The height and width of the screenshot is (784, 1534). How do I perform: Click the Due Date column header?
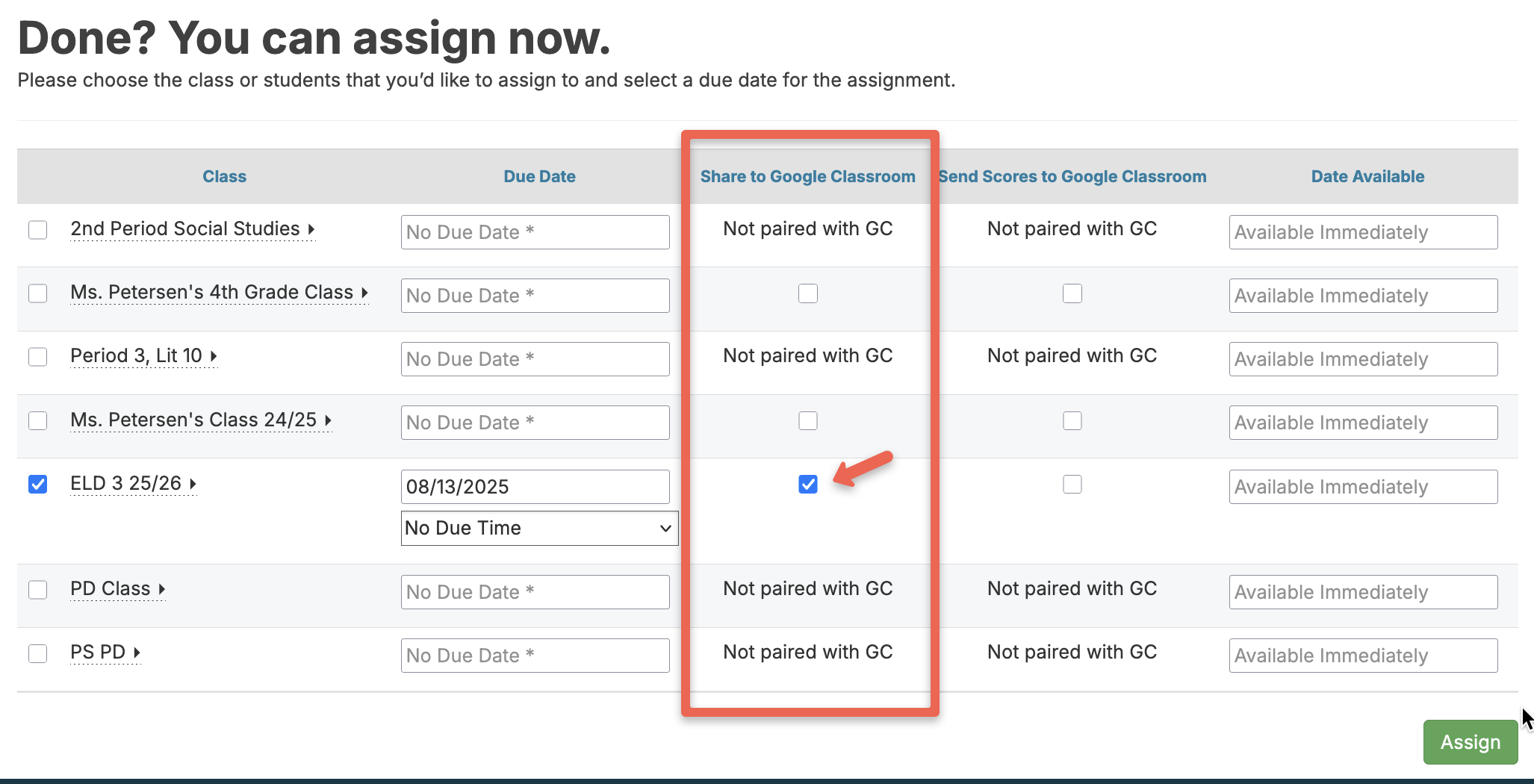point(539,176)
